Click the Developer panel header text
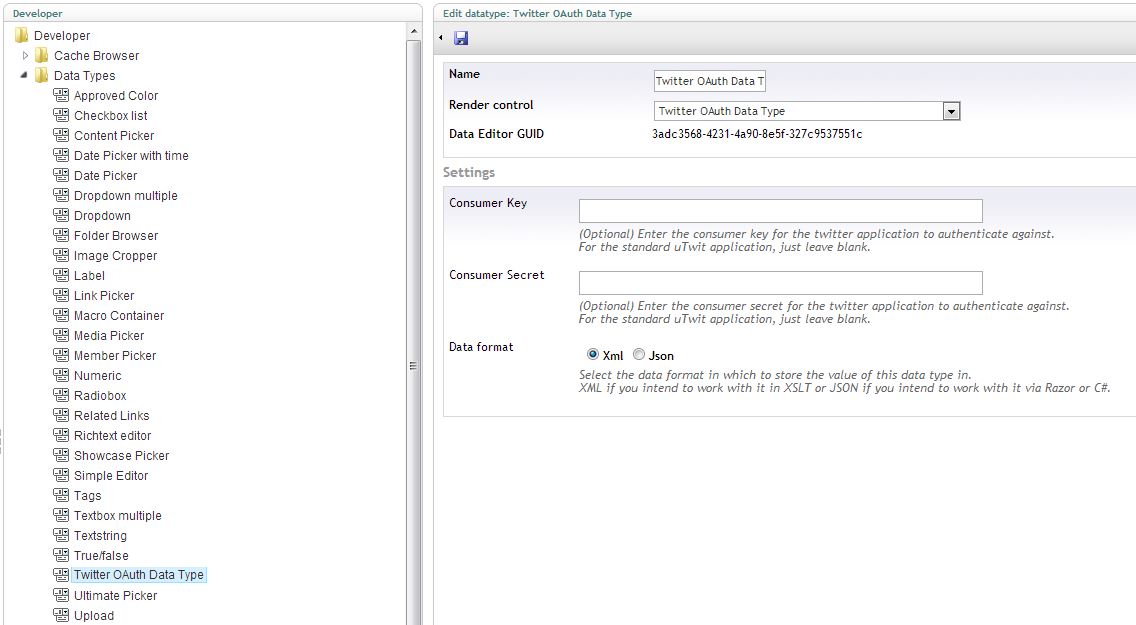This screenshot has width=1136, height=625. tap(38, 13)
